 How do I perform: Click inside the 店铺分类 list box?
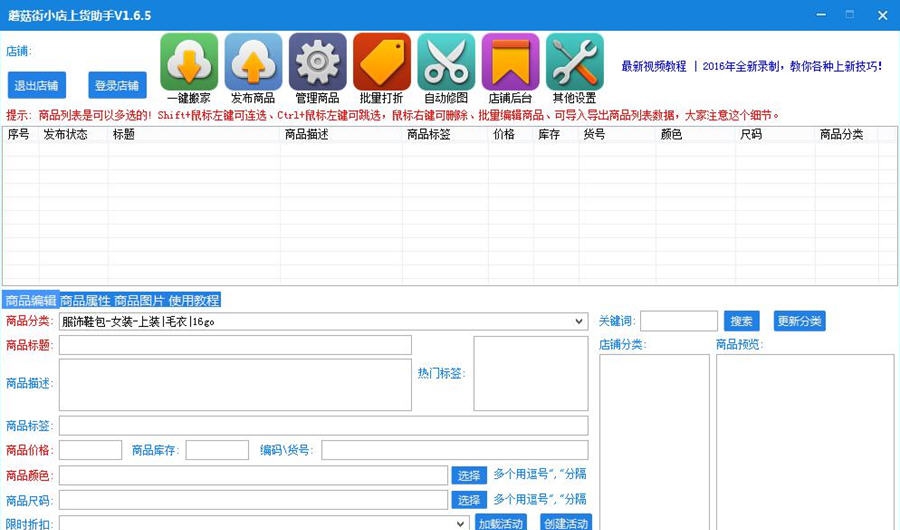coord(654,441)
